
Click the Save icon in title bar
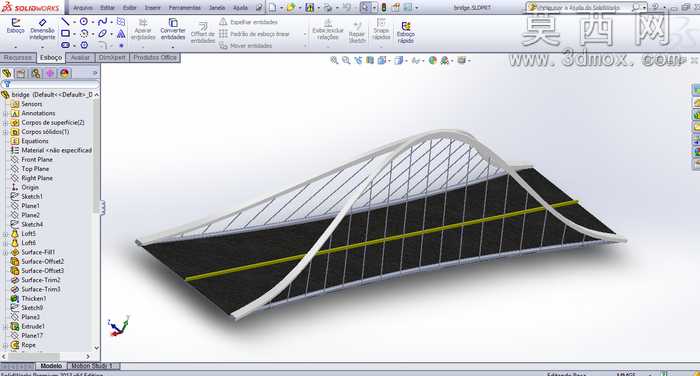point(309,8)
